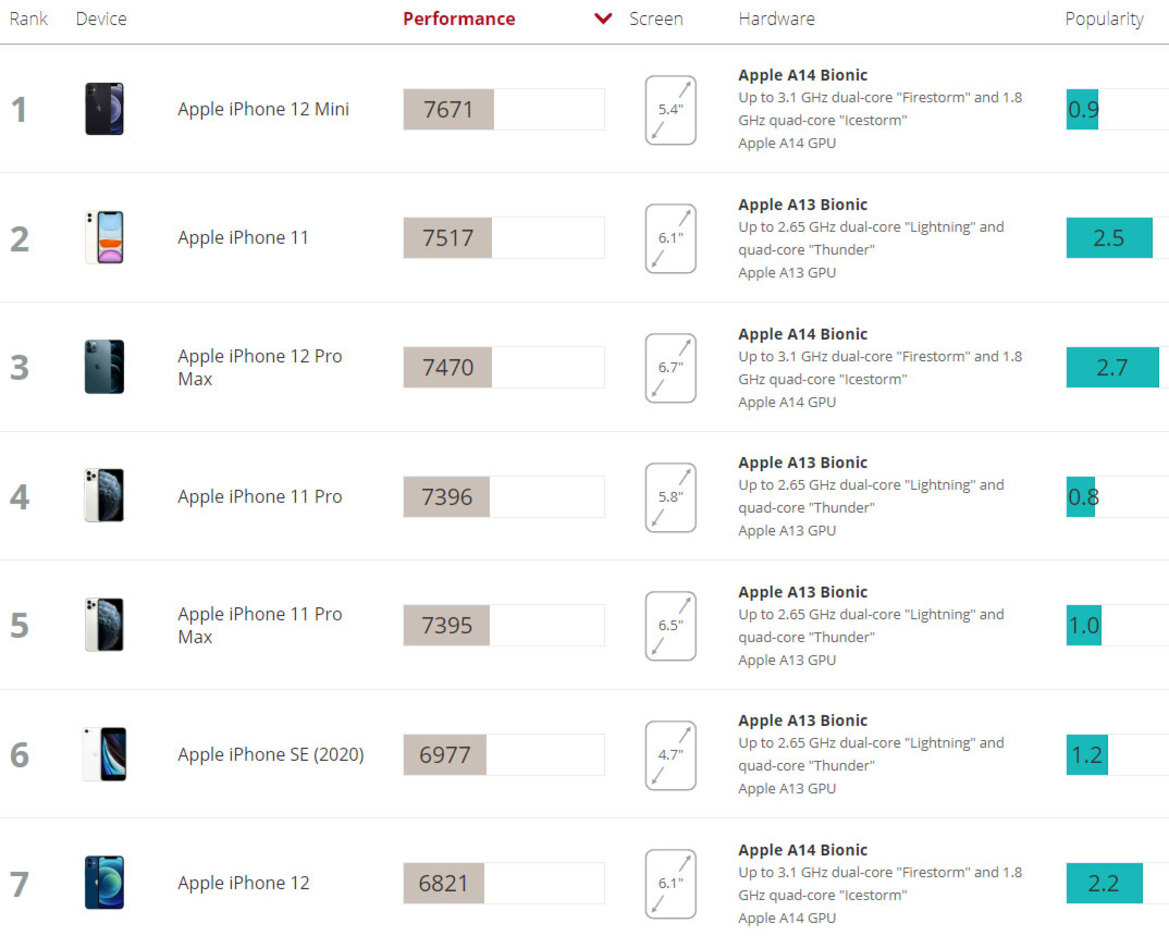Click the 2.7 popularity bar
The width and height of the screenshot is (1169, 936).
click(x=1112, y=367)
